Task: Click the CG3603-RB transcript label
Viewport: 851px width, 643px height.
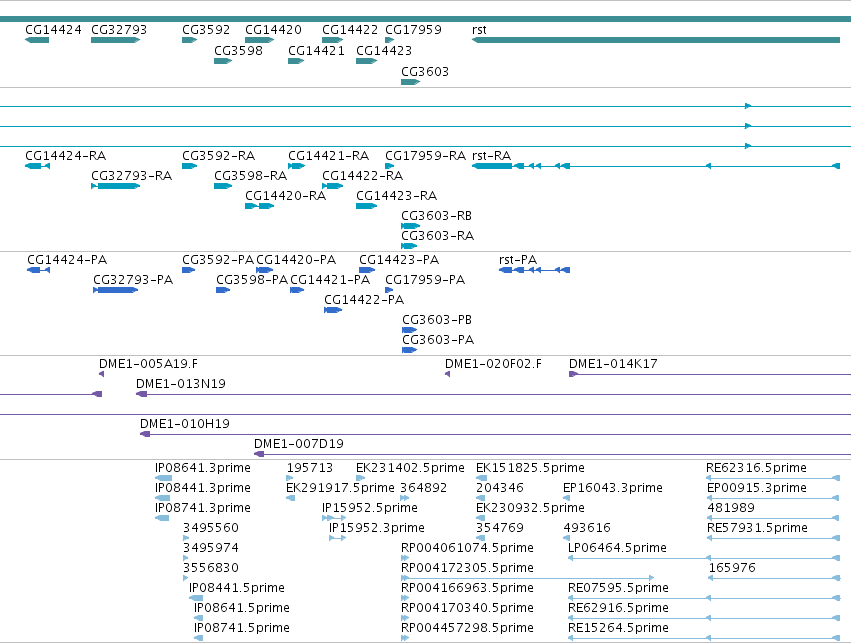Action: point(437,216)
